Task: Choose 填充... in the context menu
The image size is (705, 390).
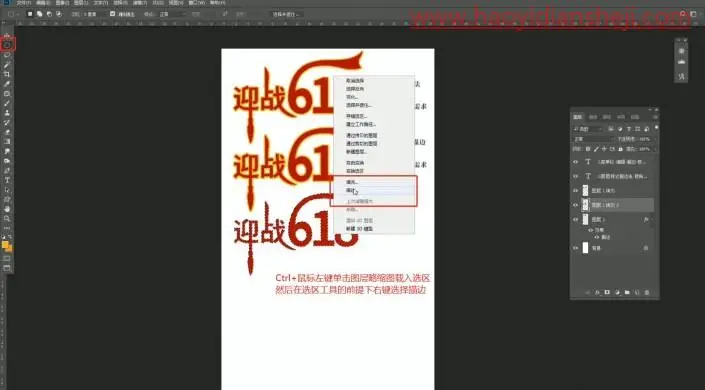Action: click(352, 182)
